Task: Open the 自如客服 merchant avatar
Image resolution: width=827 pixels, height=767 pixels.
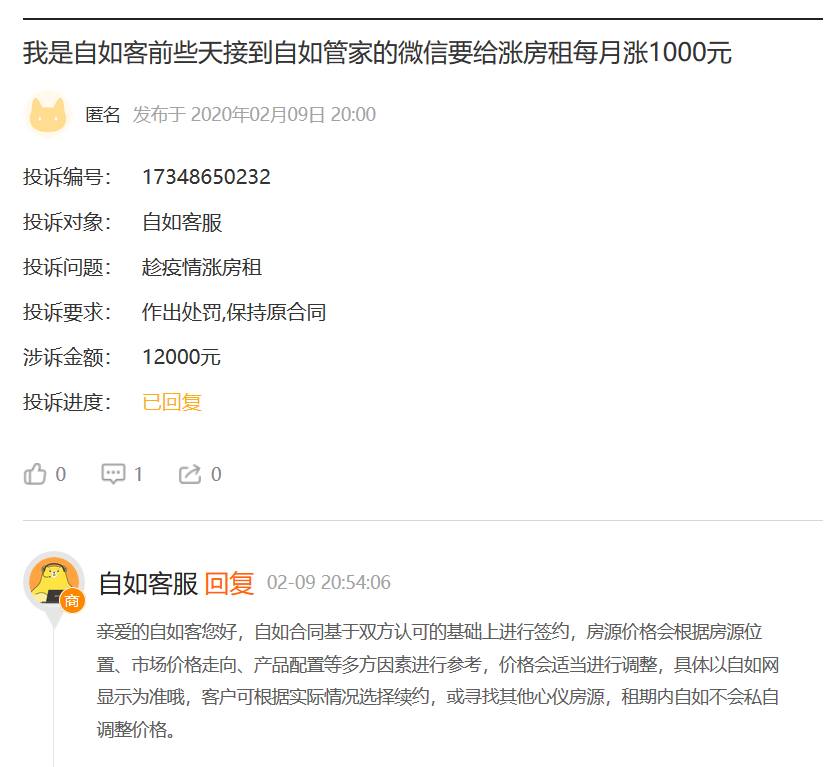Action: coord(54,582)
